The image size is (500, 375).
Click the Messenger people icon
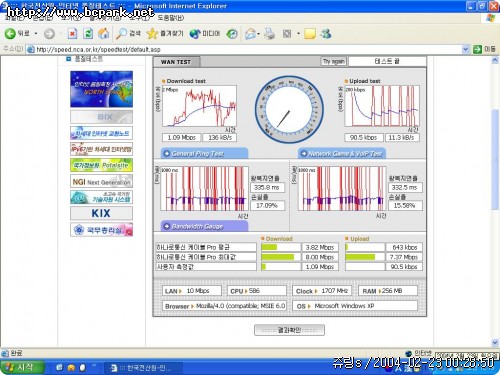pos(326,33)
